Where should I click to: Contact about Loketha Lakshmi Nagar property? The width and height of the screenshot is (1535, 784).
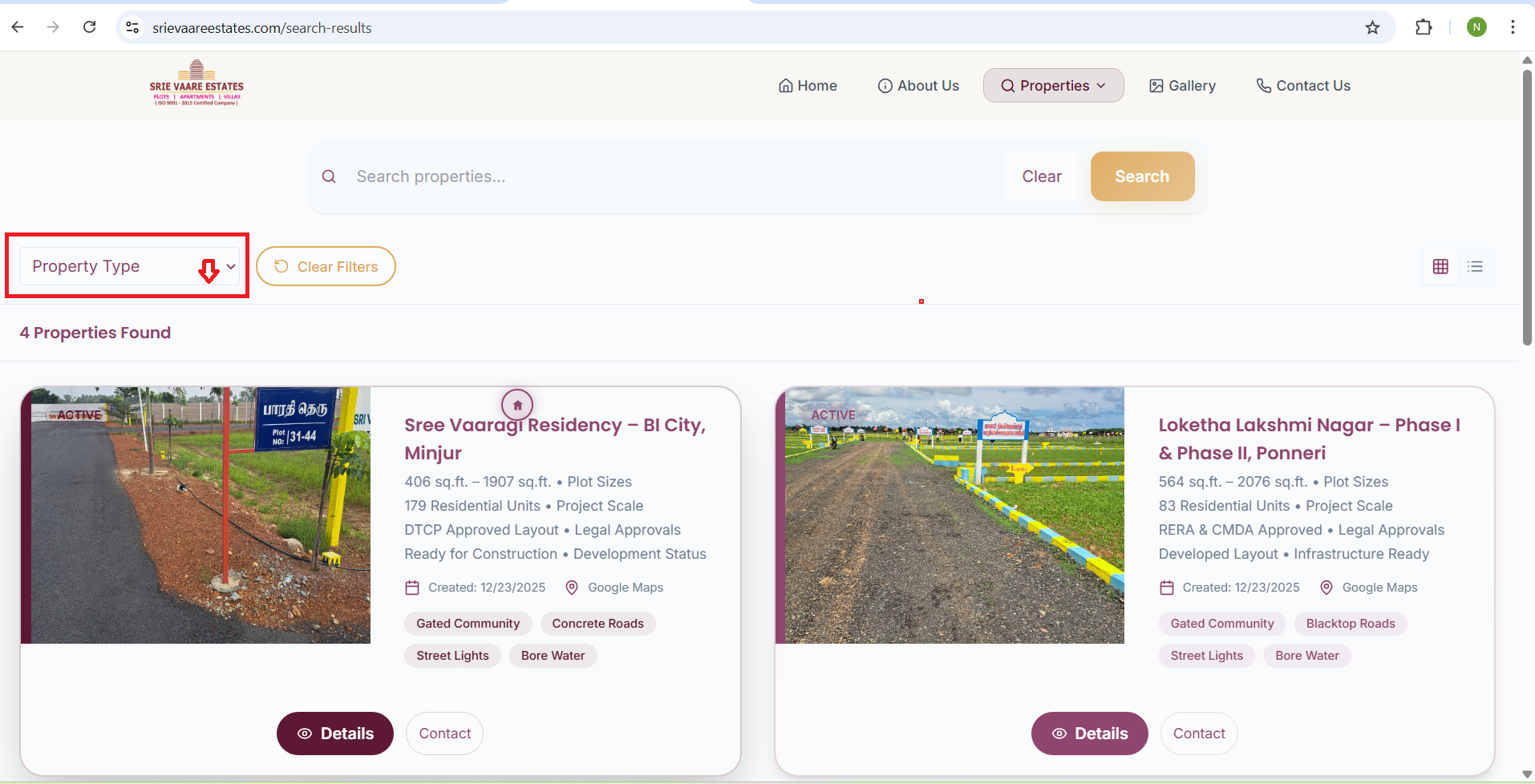click(x=1198, y=733)
